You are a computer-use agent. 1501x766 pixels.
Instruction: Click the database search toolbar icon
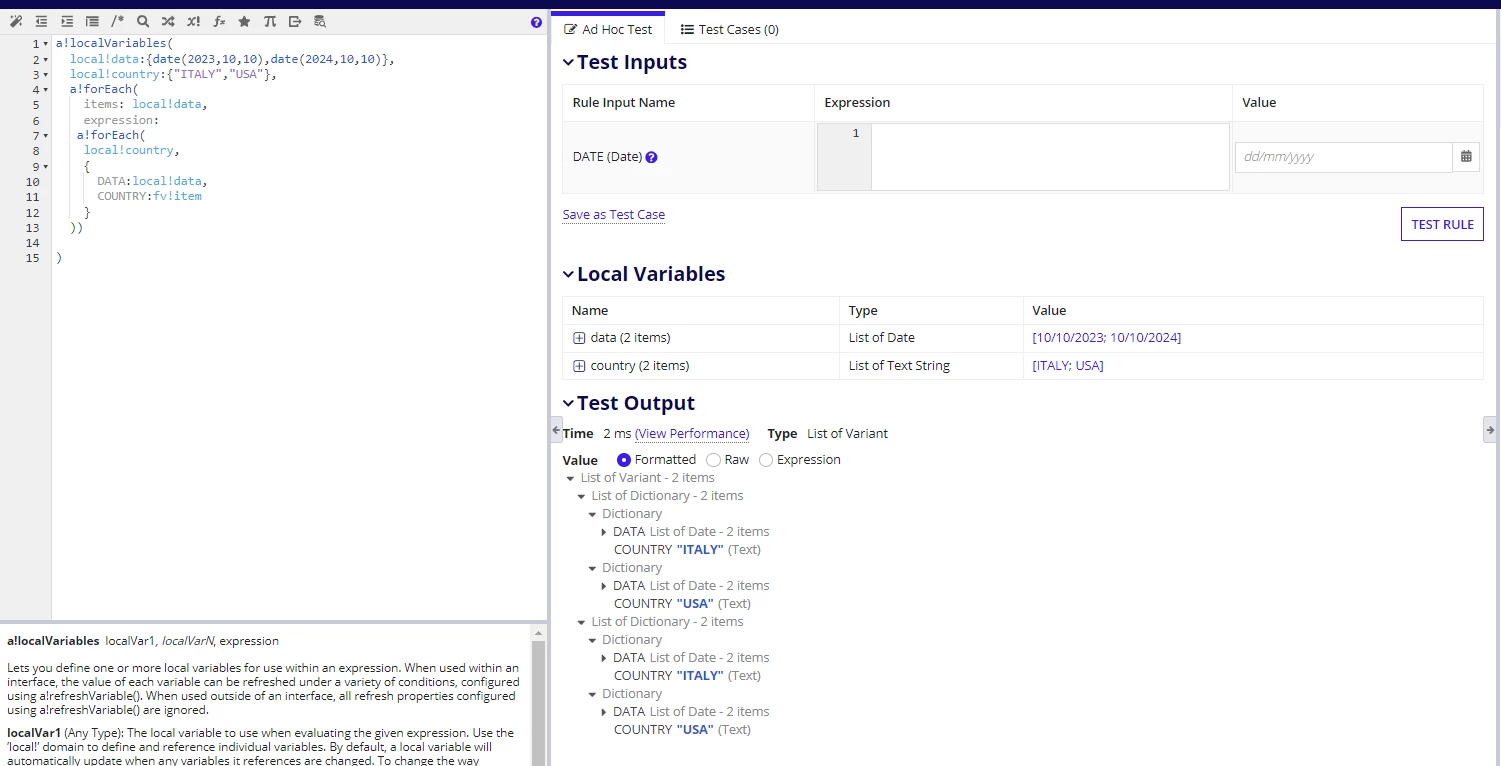pyautogui.click(x=320, y=21)
